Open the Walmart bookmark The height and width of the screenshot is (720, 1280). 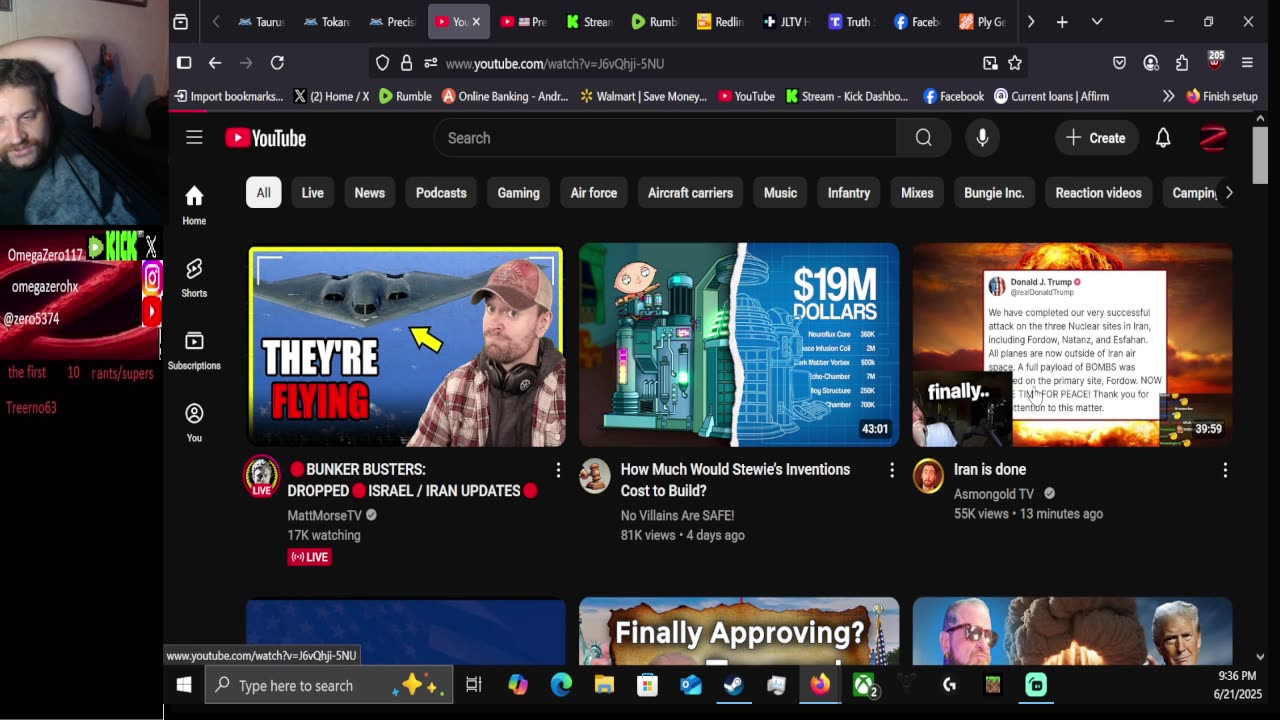[x=642, y=96]
